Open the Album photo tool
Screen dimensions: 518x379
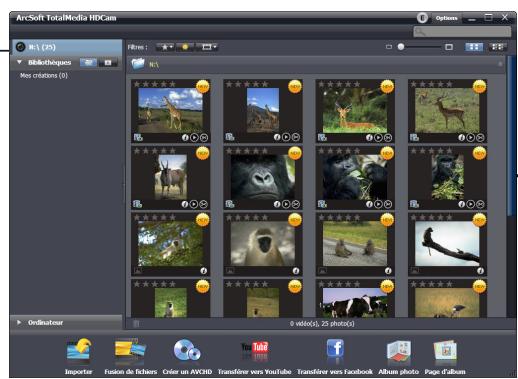398,351
